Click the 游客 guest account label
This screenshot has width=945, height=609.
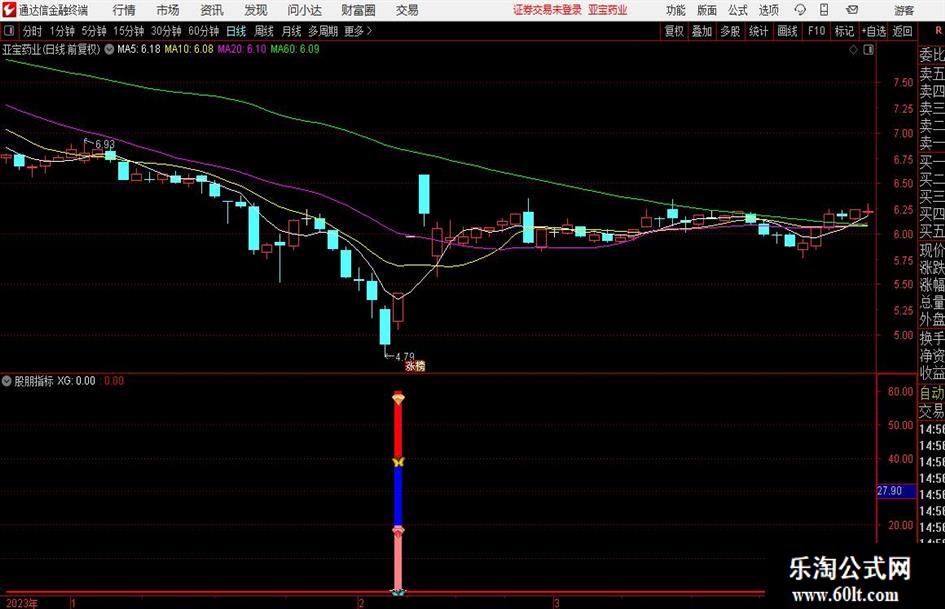click(904, 10)
